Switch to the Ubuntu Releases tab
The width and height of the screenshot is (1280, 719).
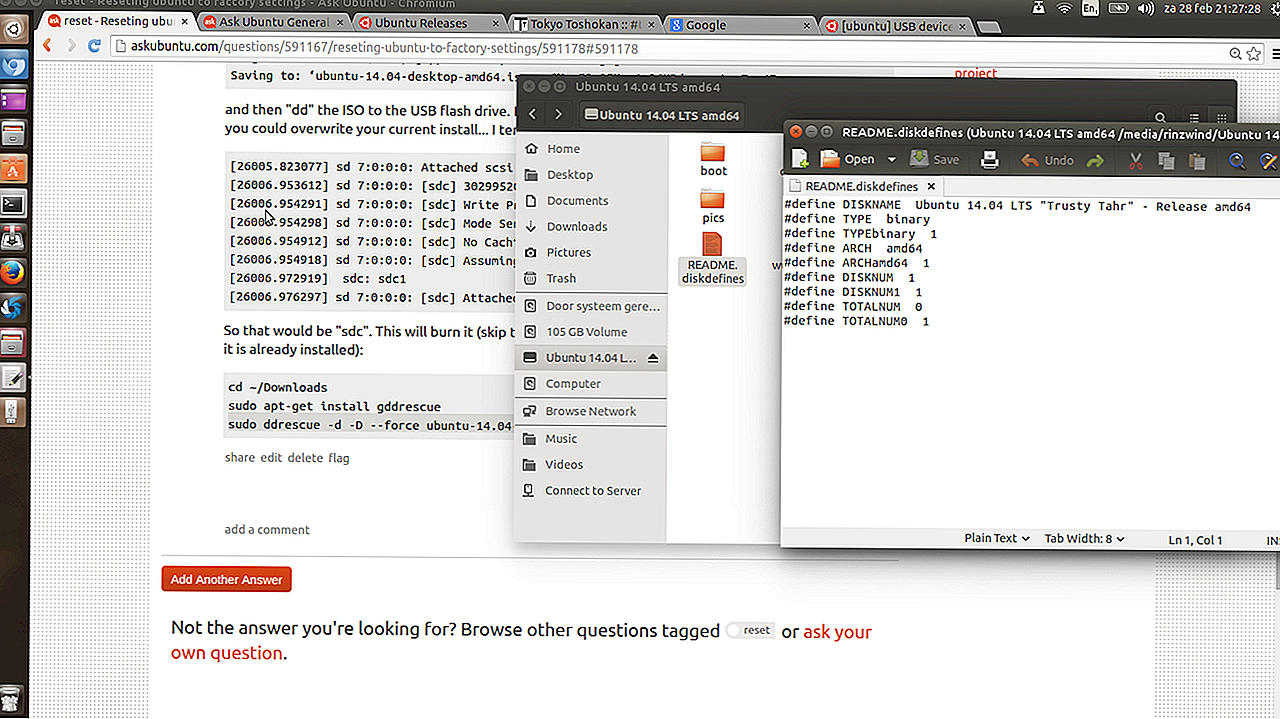(421, 23)
